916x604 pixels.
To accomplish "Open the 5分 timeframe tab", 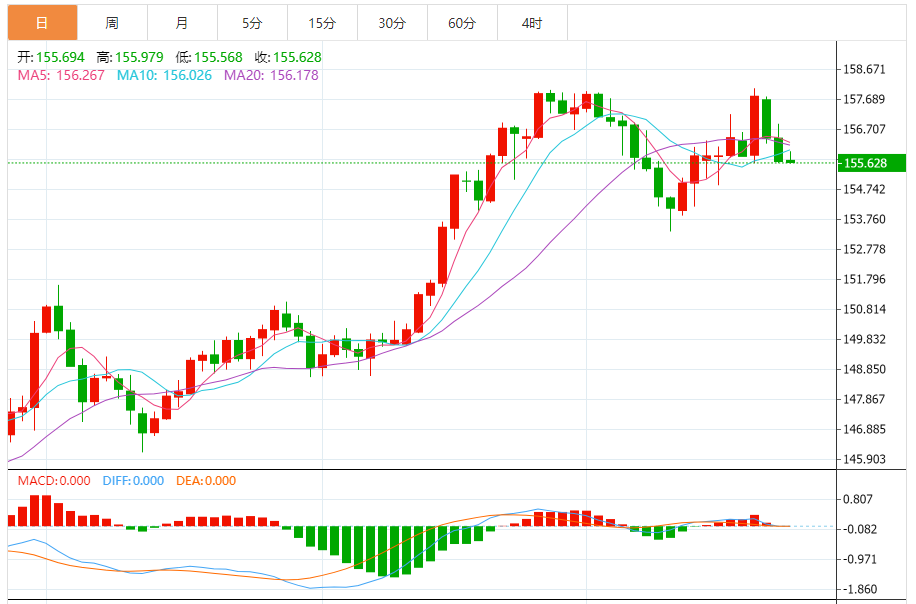I will pos(252,23).
